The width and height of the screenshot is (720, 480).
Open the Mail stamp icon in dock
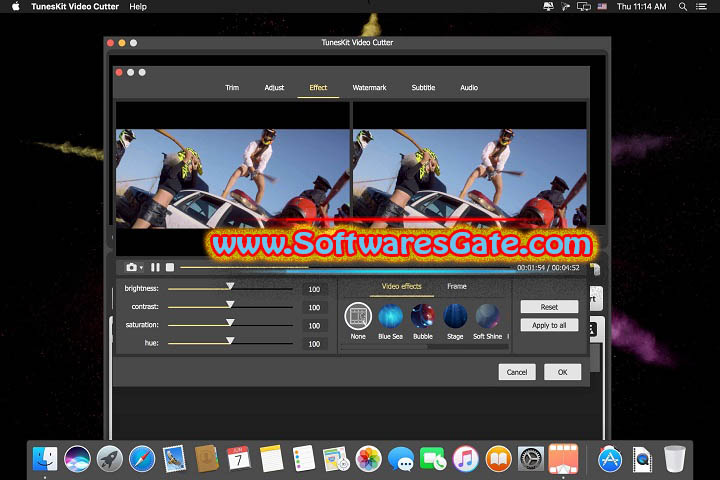pyautogui.click(x=174, y=458)
